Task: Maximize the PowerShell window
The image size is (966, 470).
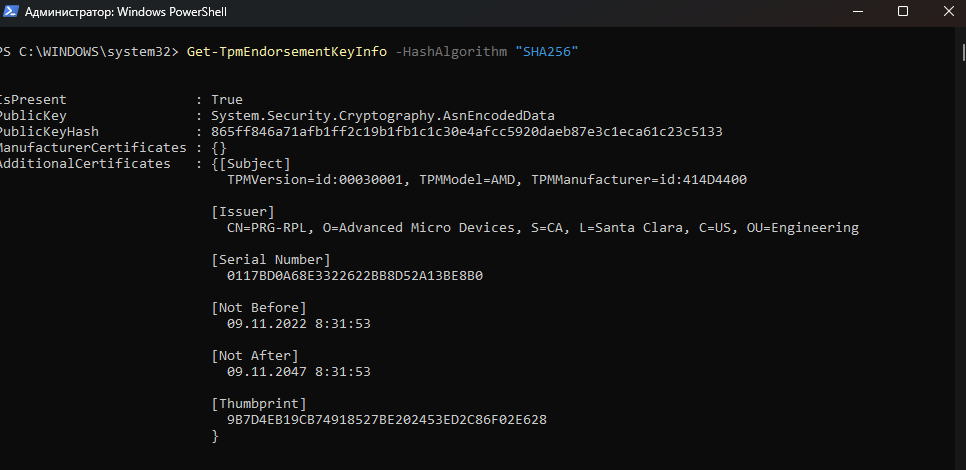Action: coord(903,11)
